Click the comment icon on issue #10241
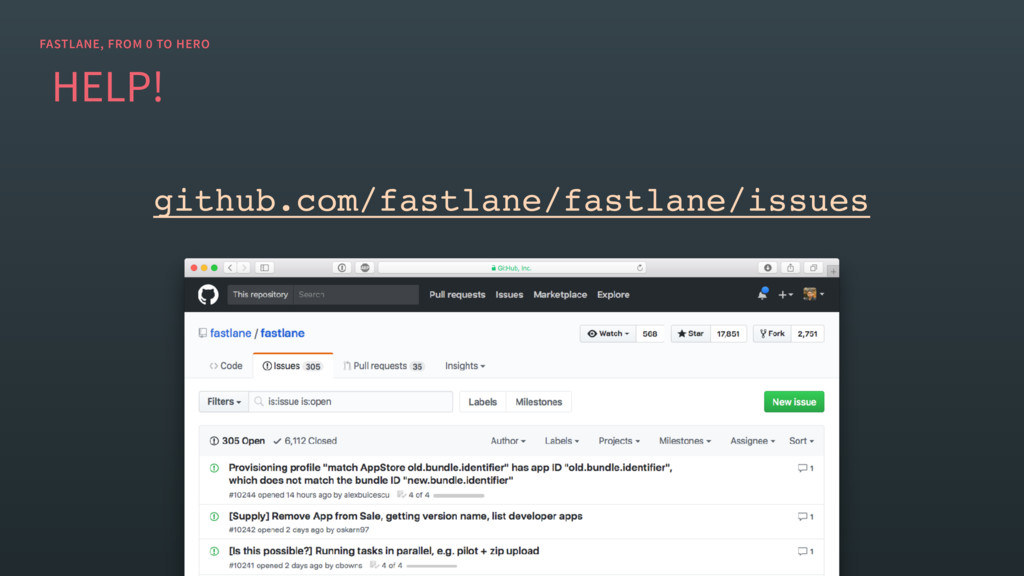1024x576 pixels. (805, 551)
